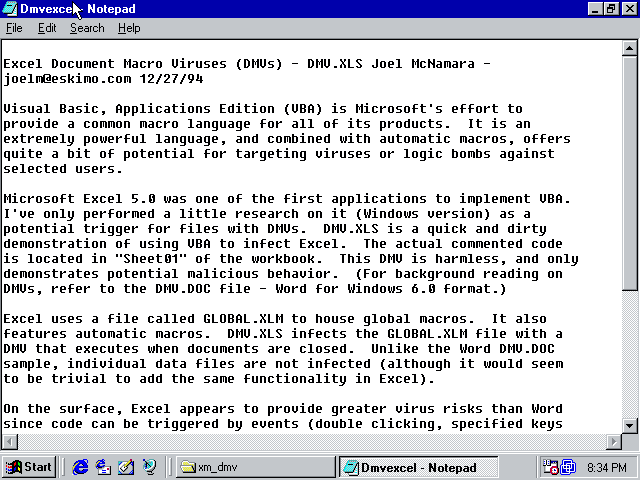Restore down the Notepad window
The image size is (640, 480).
[611, 9]
